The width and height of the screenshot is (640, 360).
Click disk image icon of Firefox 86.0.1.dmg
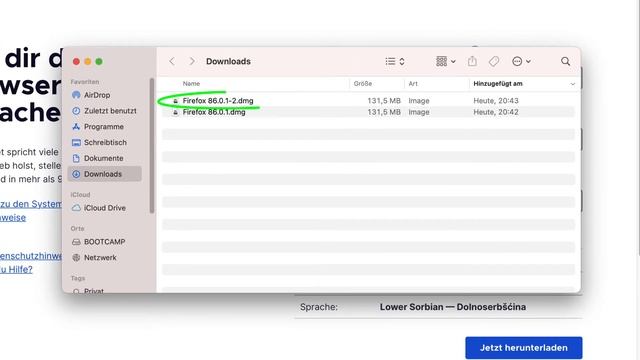click(x=176, y=112)
